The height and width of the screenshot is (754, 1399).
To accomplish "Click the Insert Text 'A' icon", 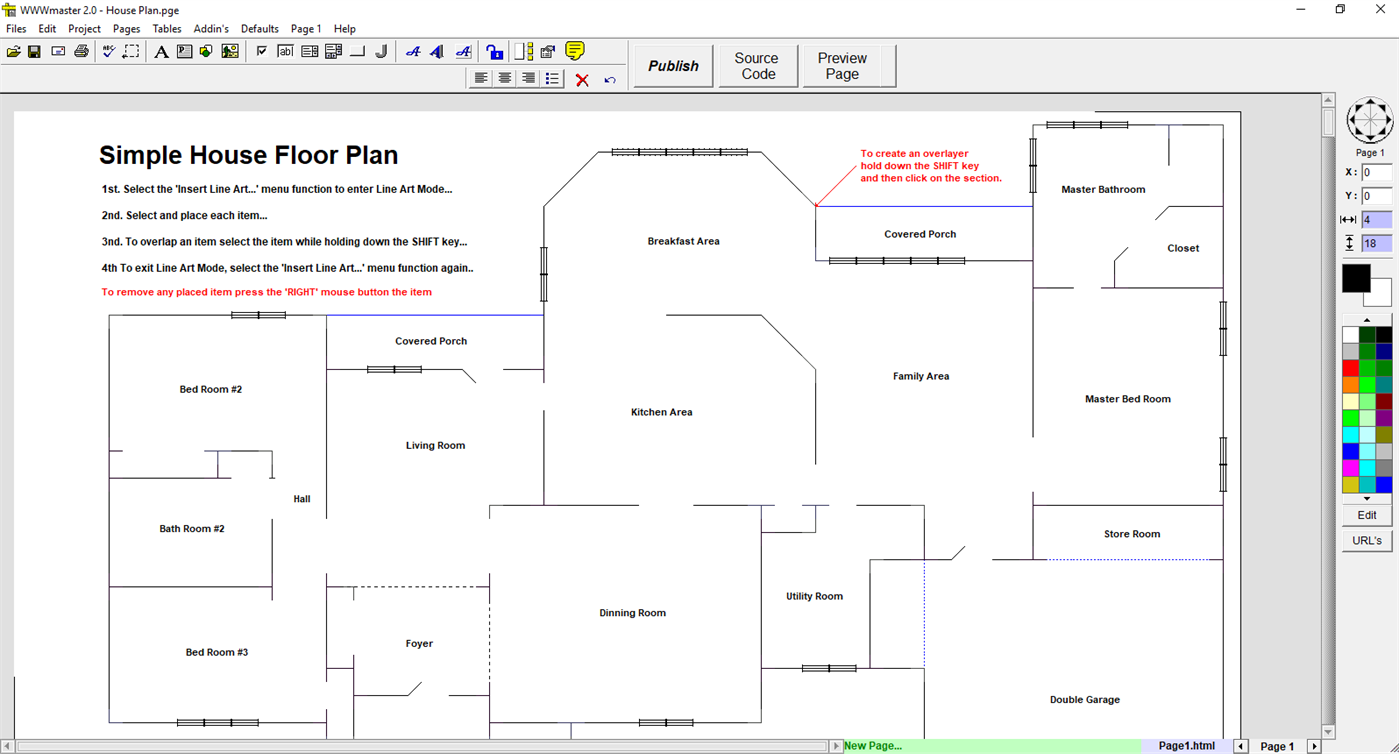I will [x=160, y=51].
